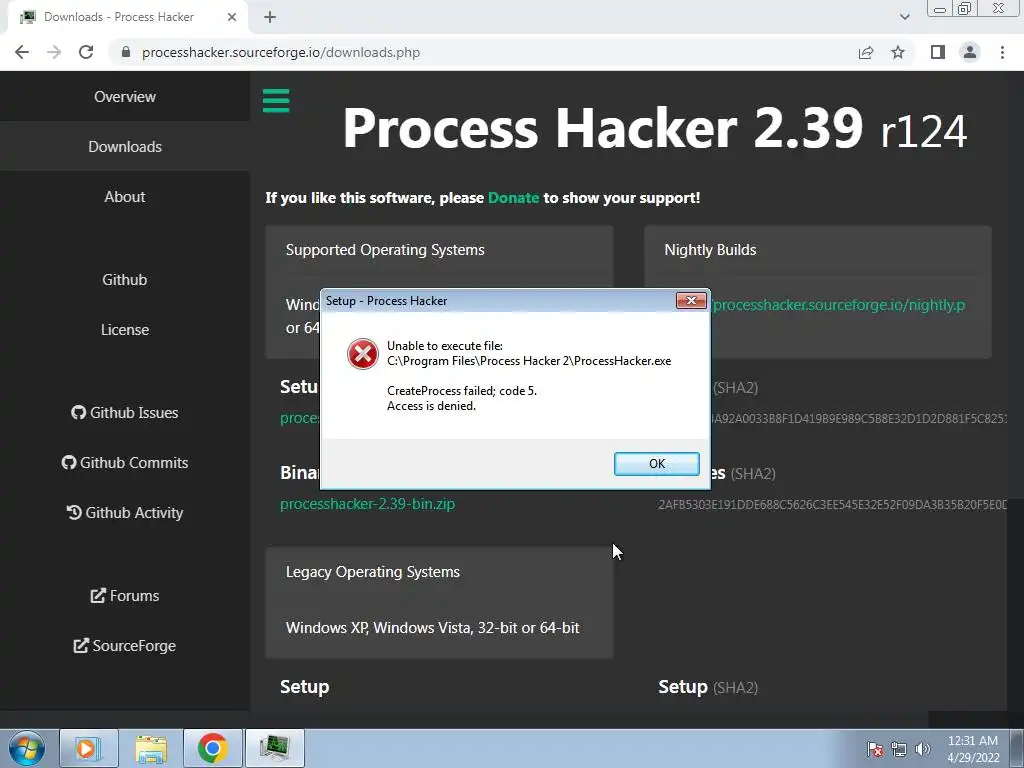The image size is (1024, 768).
Task: Bookmark this page with star icon
Action: 898,52
